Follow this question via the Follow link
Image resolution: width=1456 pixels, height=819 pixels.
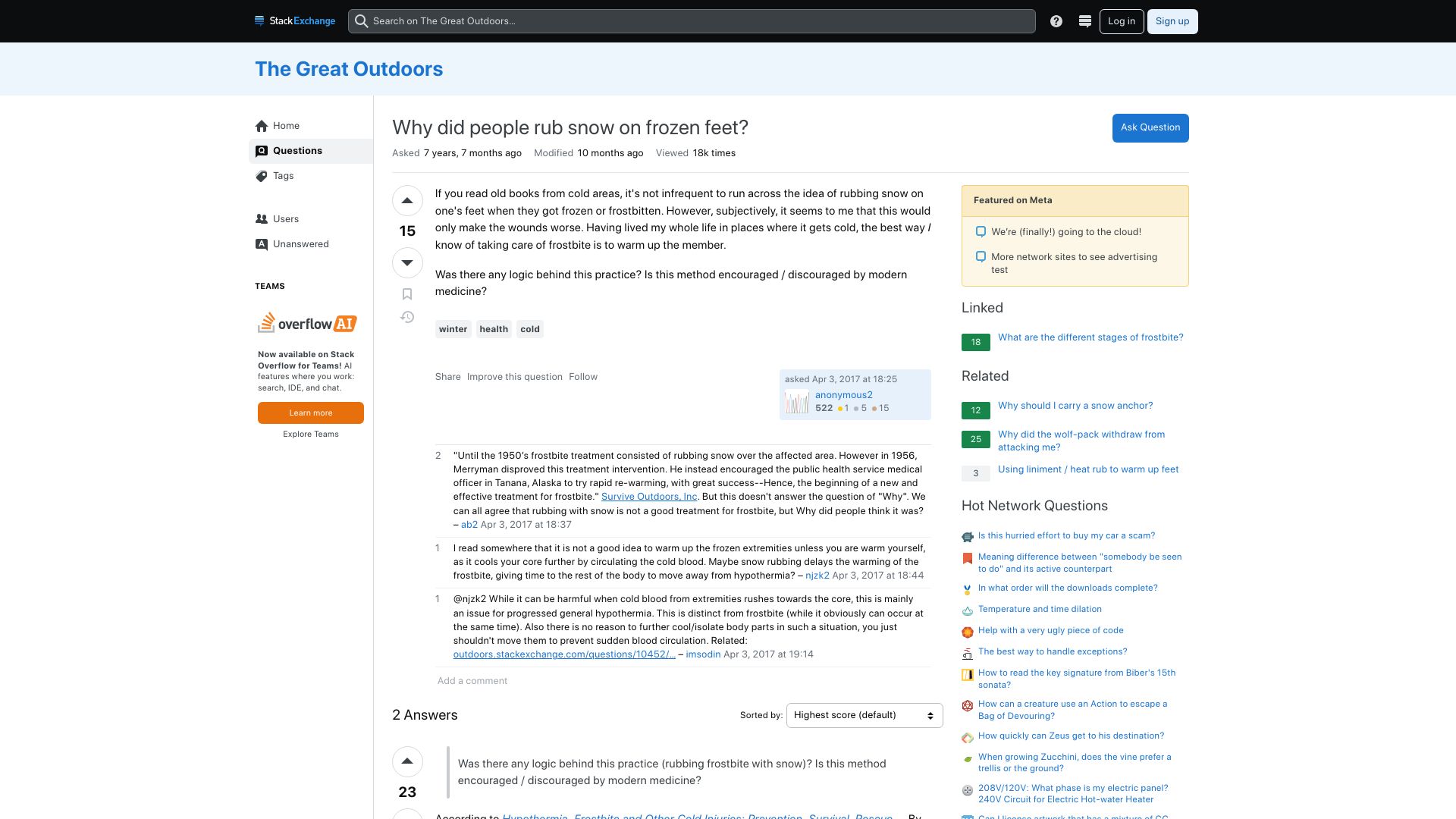click(x=583, y=377)
